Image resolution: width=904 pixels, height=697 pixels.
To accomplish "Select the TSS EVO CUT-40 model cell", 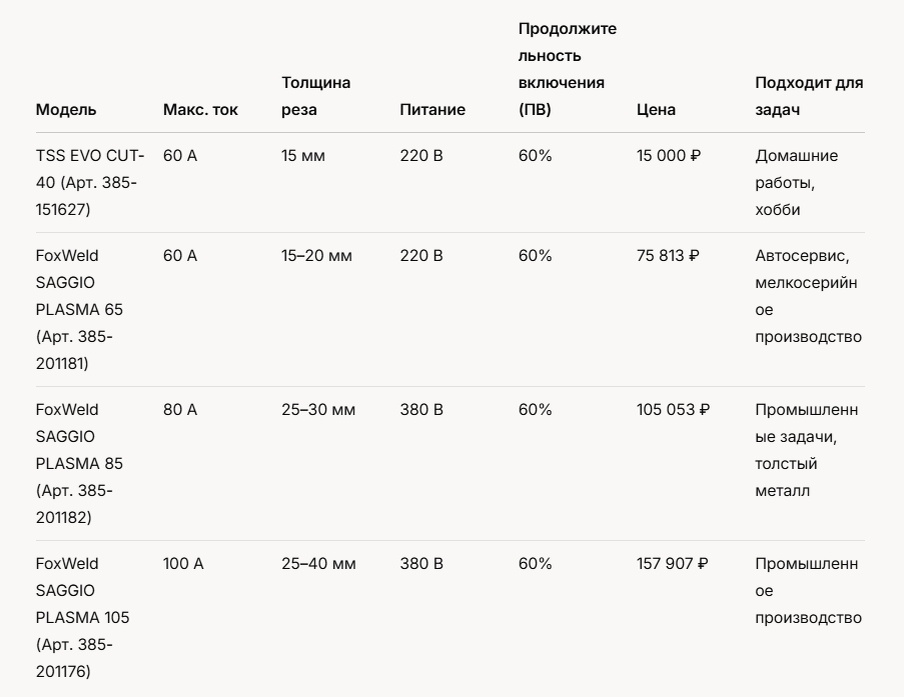I will point(90,183).
